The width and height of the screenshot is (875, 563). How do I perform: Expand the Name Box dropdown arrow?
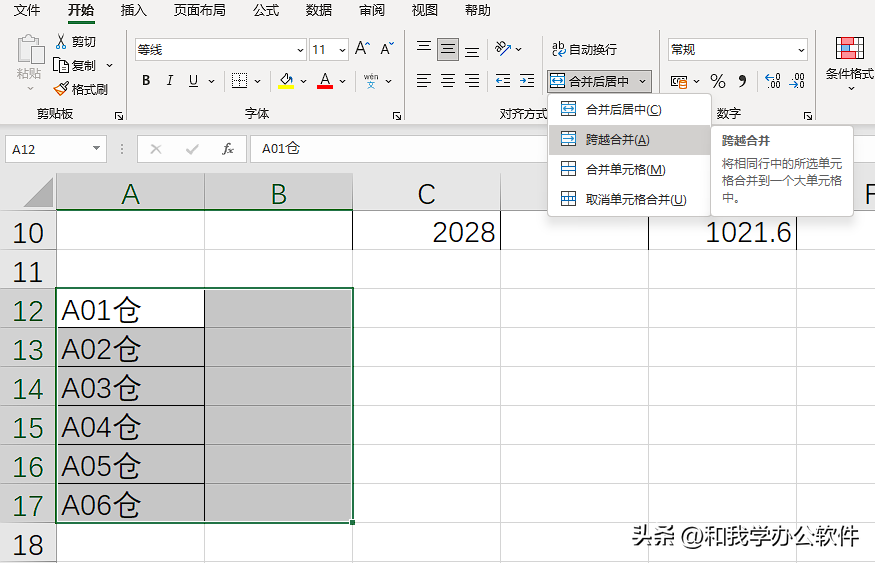97,148
